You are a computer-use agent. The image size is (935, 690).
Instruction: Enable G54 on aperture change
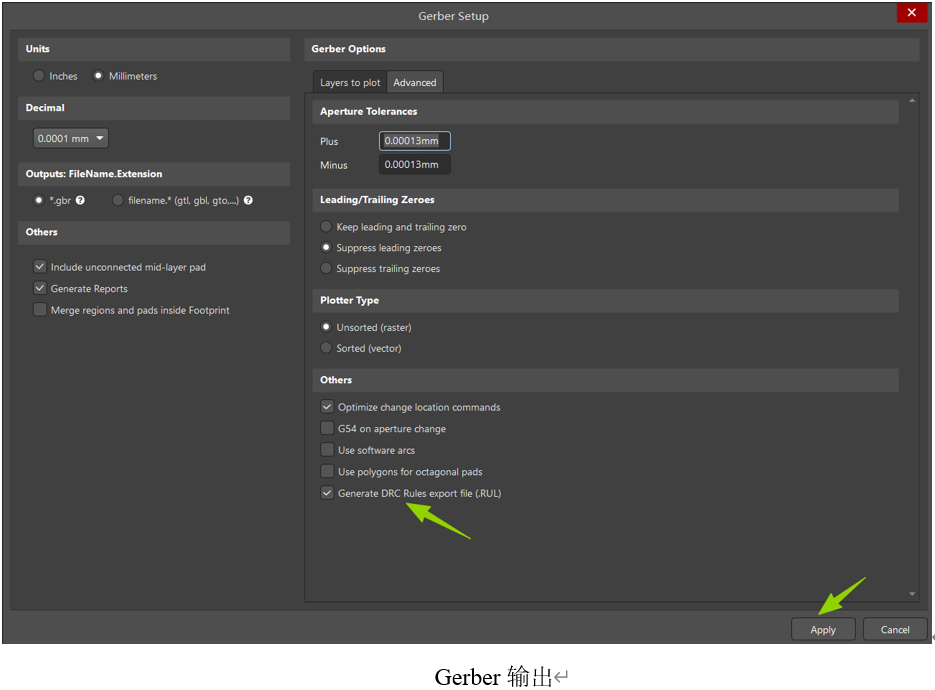pyautogui.click(x=327, y=428)
